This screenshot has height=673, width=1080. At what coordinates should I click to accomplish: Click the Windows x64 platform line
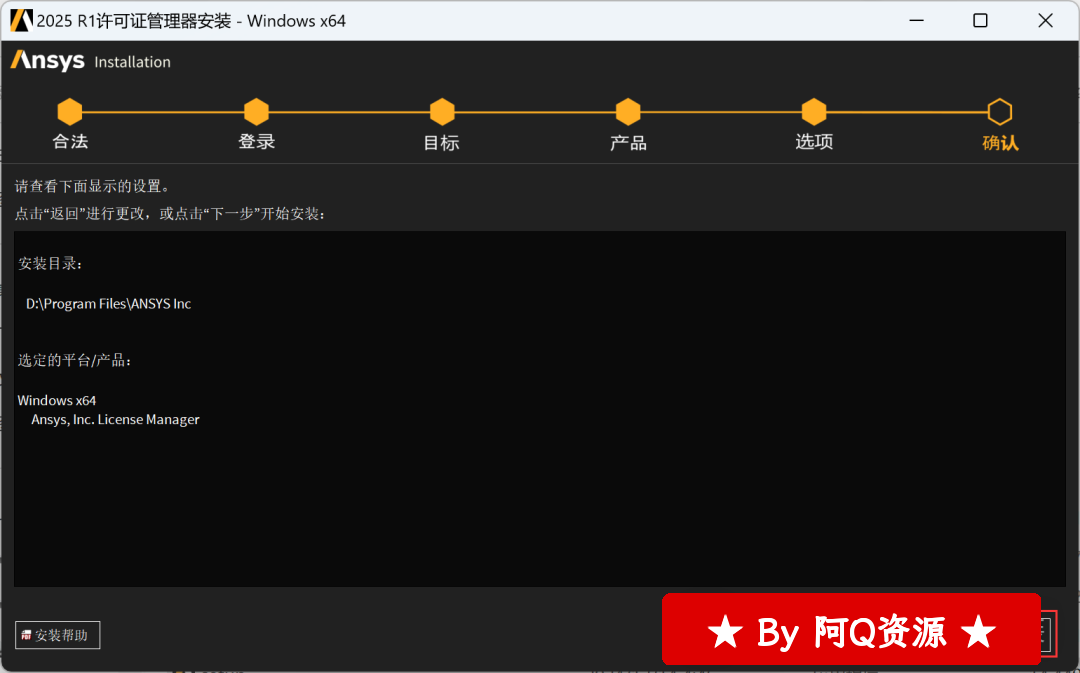tap(56, 400)
